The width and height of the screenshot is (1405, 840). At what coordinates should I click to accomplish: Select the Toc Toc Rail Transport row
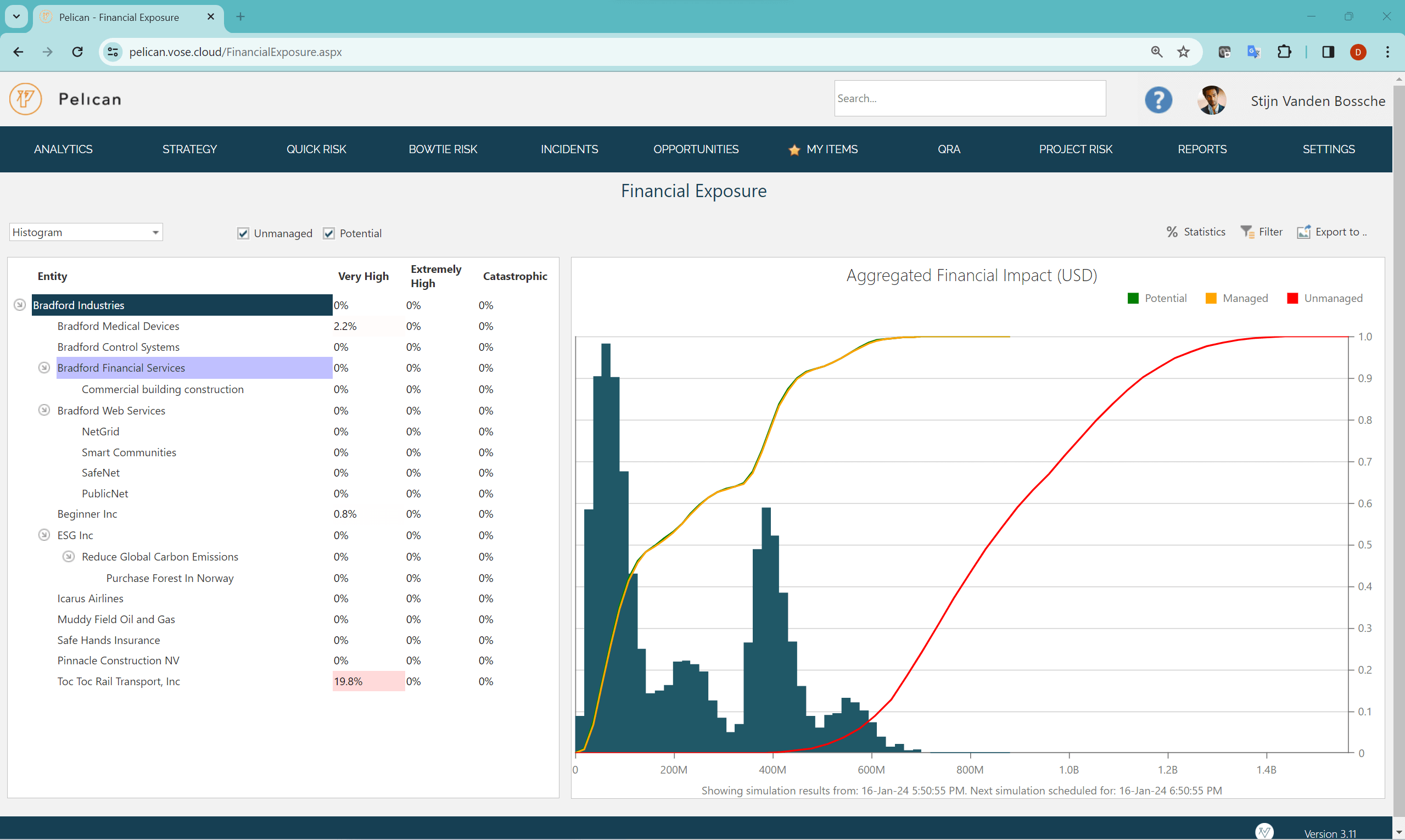coord(118,681)
